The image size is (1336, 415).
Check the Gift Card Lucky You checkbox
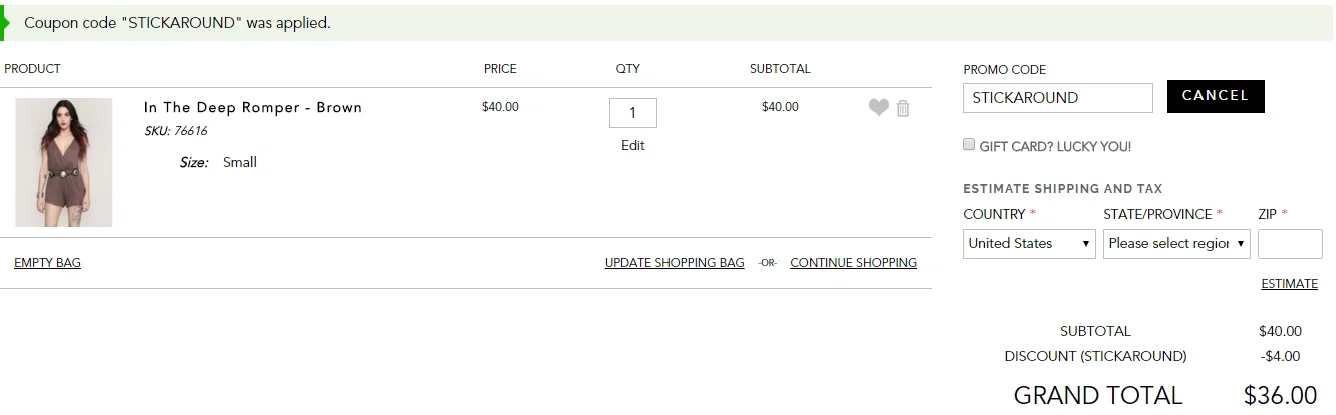(x=969, y=145)
